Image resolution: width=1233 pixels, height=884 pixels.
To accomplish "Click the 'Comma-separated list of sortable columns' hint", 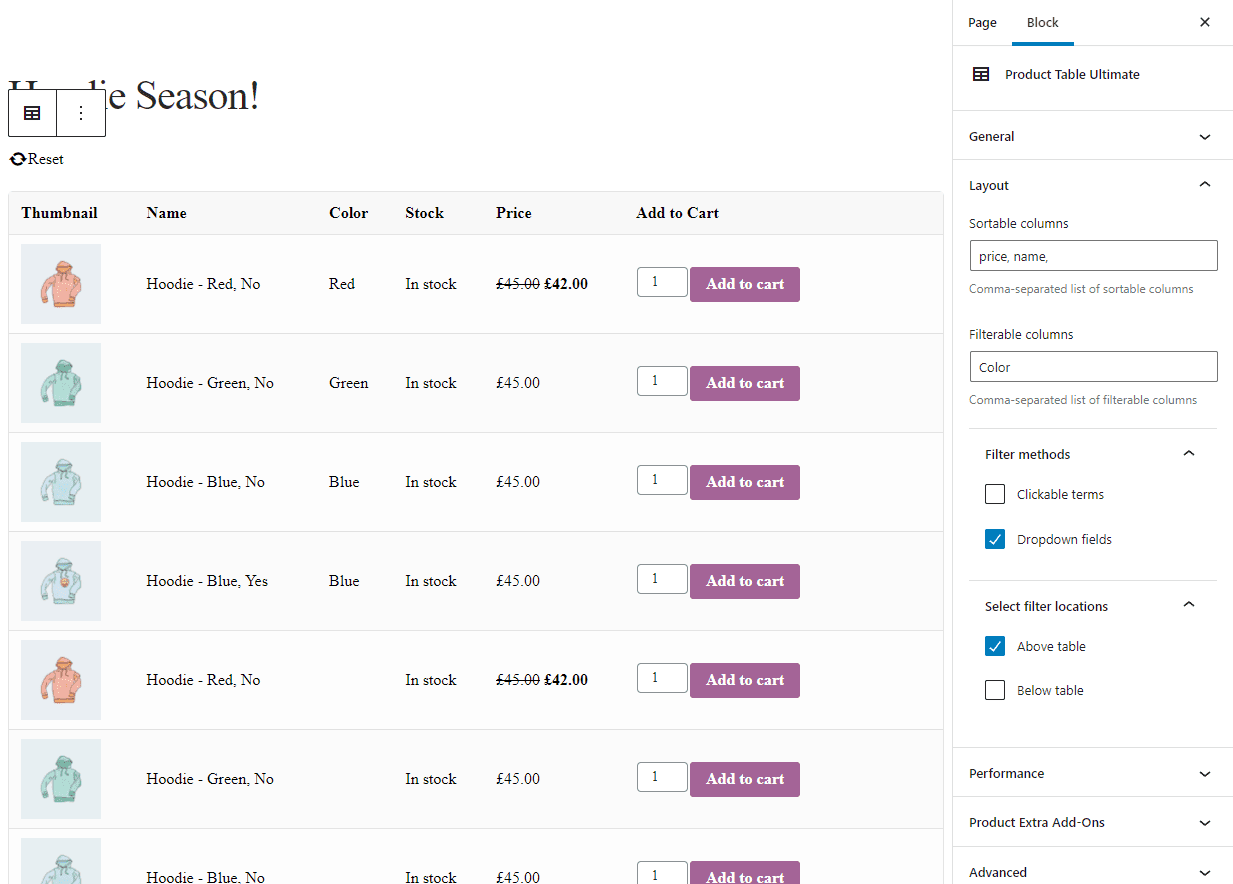I will 1081,289.
